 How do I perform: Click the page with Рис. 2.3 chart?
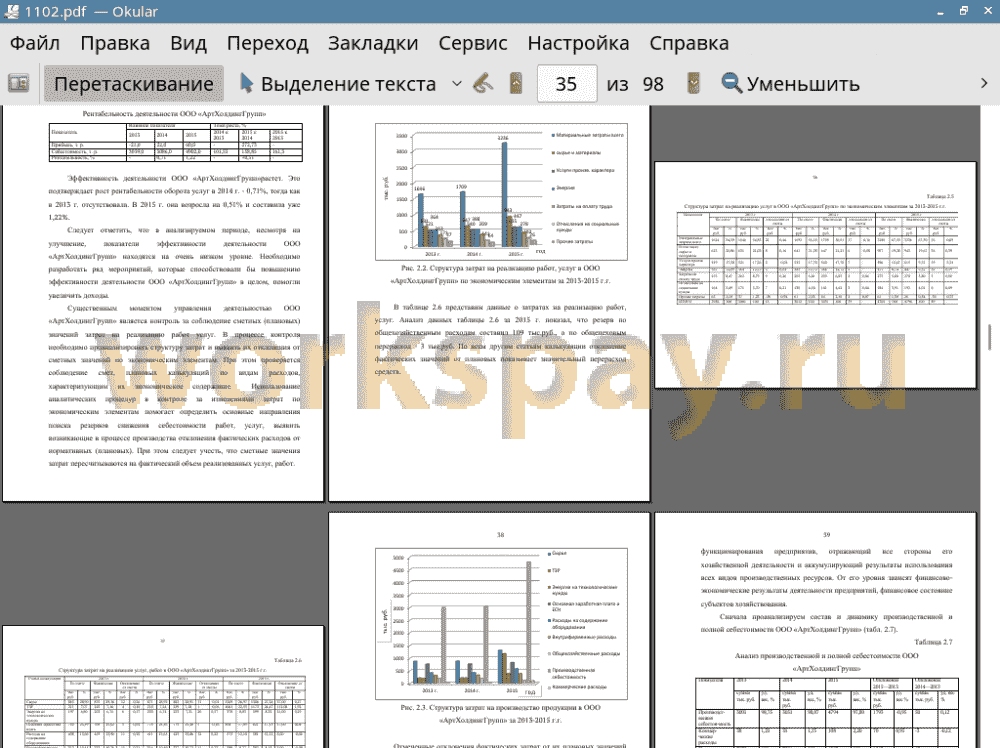tap(489, 630)
